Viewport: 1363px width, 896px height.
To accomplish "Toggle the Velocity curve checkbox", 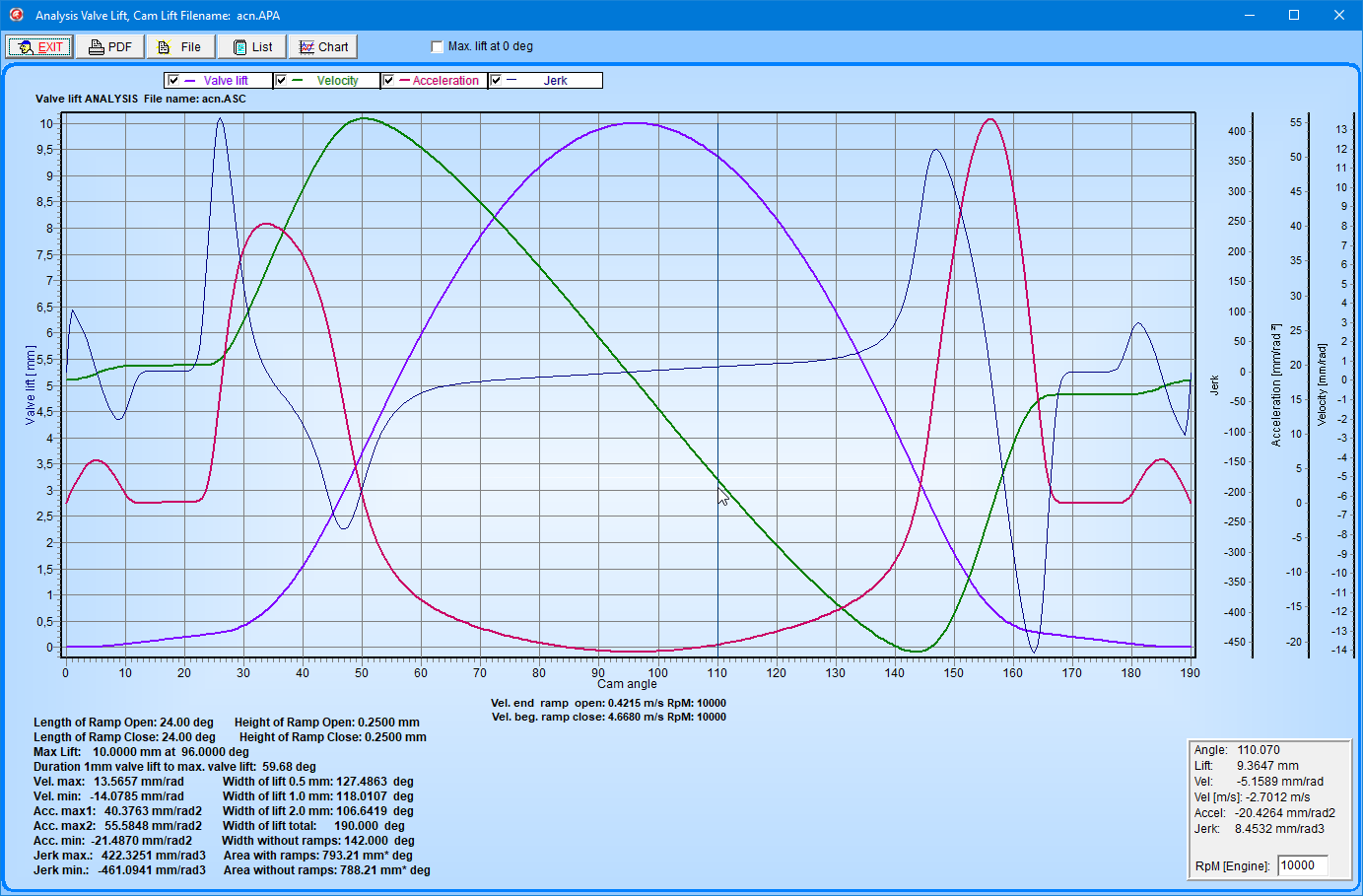I will coord(281,81).
